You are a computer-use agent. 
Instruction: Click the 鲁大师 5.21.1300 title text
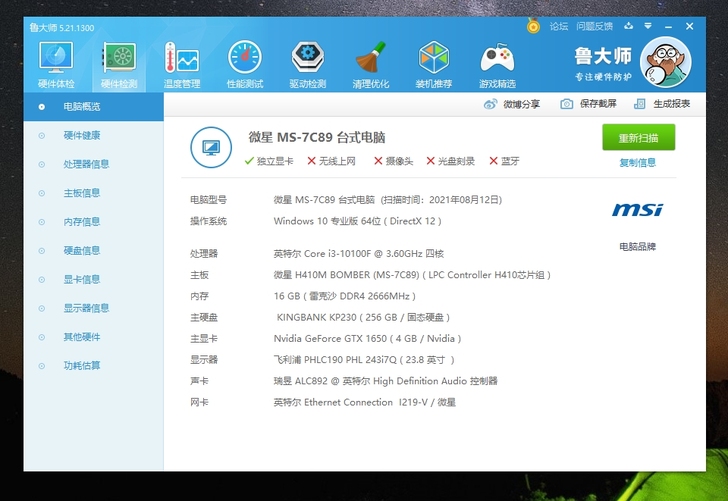coord(62,28)
